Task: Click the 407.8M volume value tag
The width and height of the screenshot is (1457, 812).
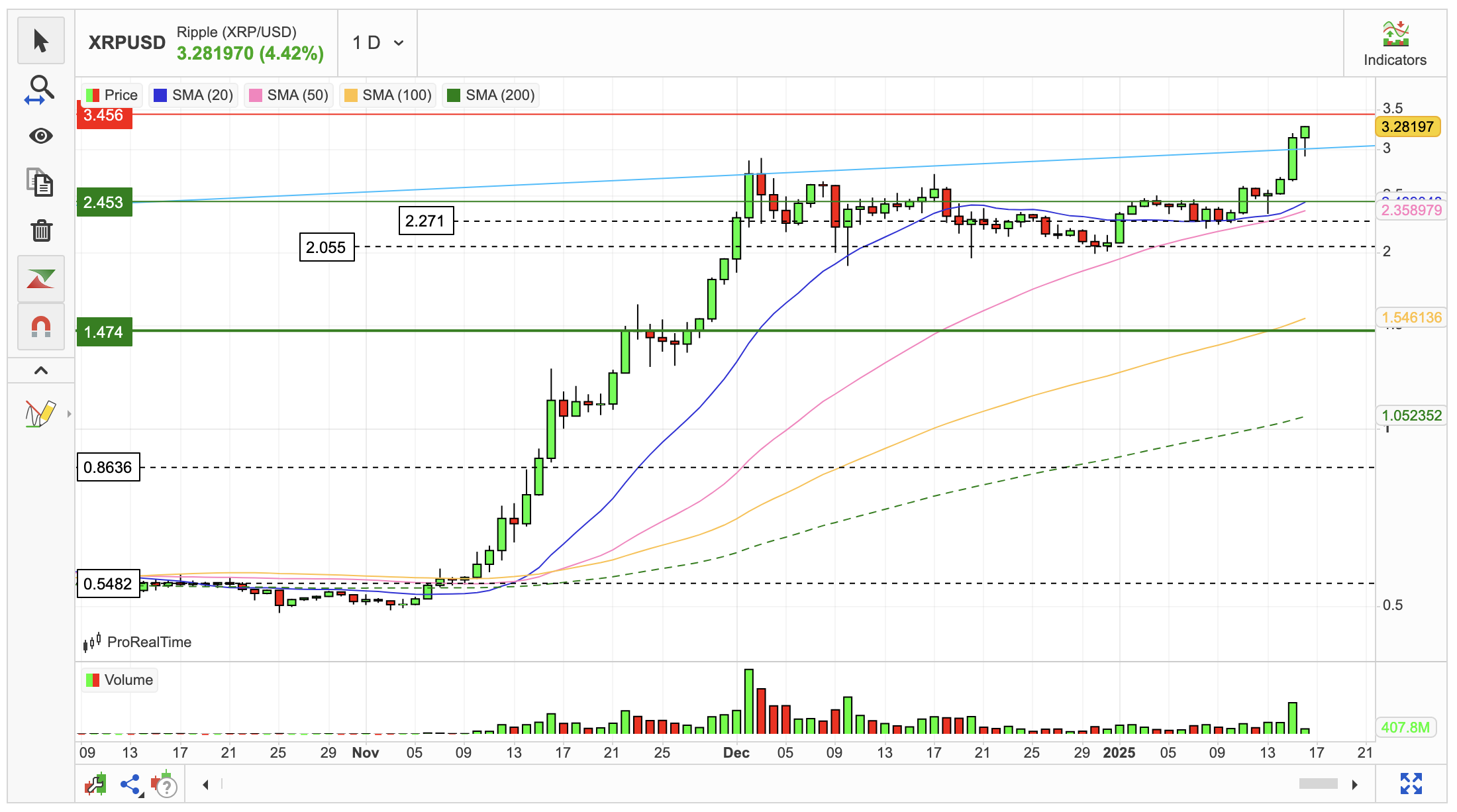Action: pos(1405,727)
